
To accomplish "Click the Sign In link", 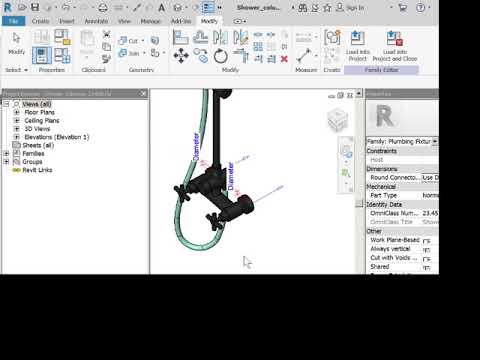I will [355, 8].
